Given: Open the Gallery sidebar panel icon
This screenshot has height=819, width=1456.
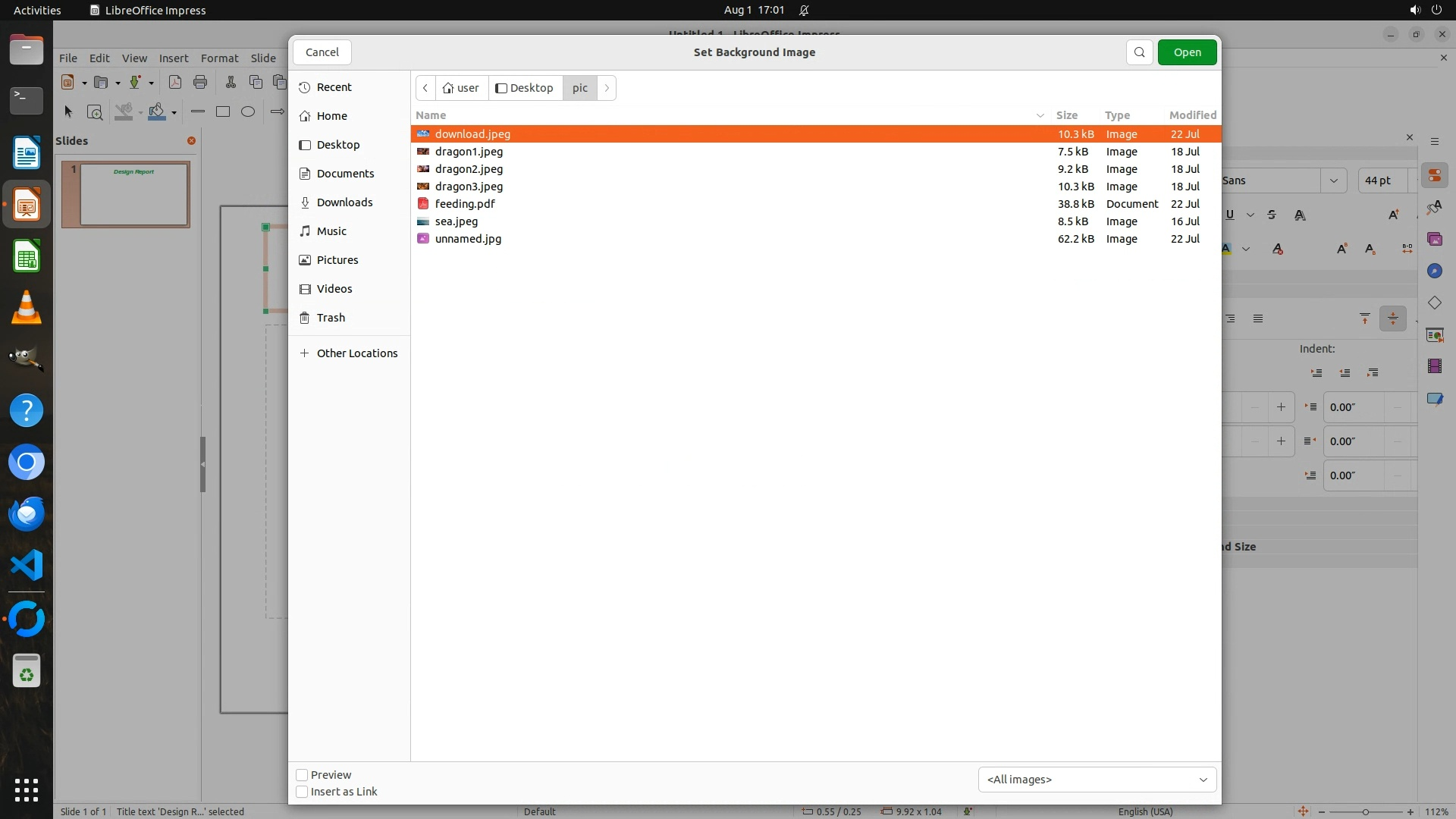Looking at the screenshot, I should (x=1434, y=240).
